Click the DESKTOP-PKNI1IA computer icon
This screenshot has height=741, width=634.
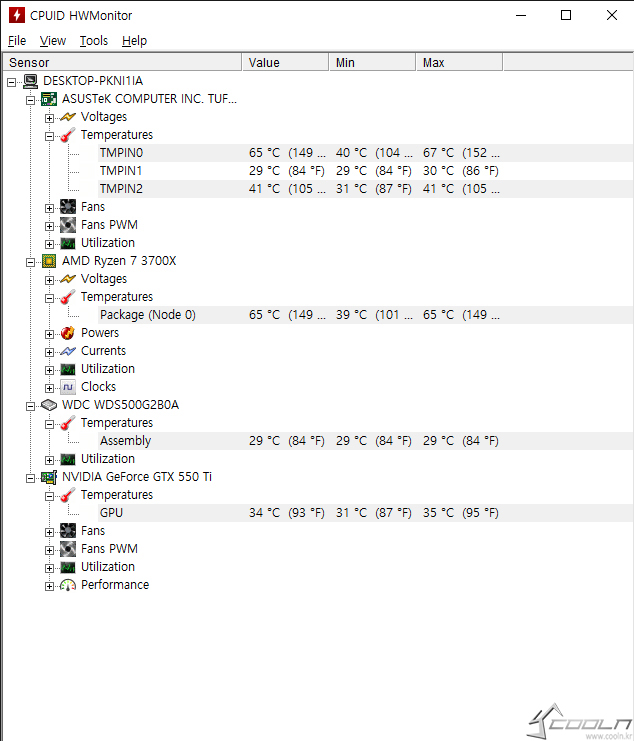tap(31, 81)
